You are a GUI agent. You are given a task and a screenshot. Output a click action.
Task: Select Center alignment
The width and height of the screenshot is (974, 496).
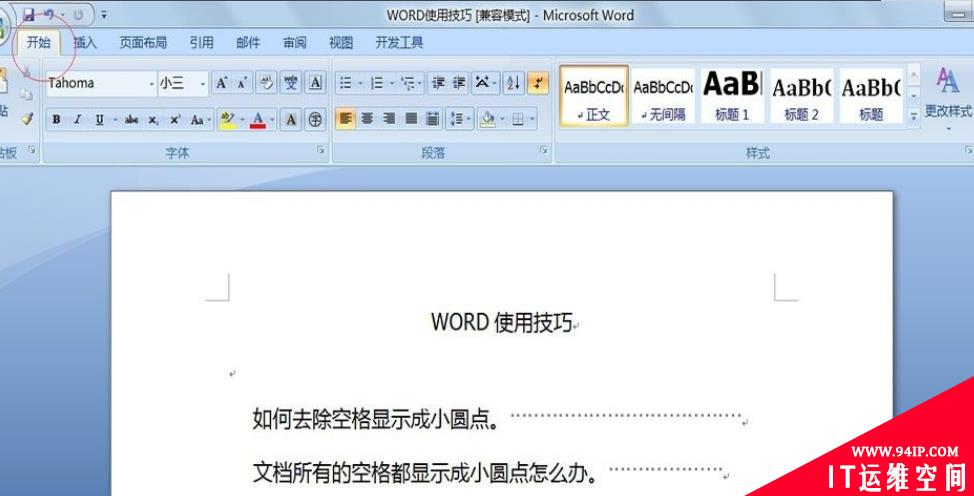[x=368, y=119]
